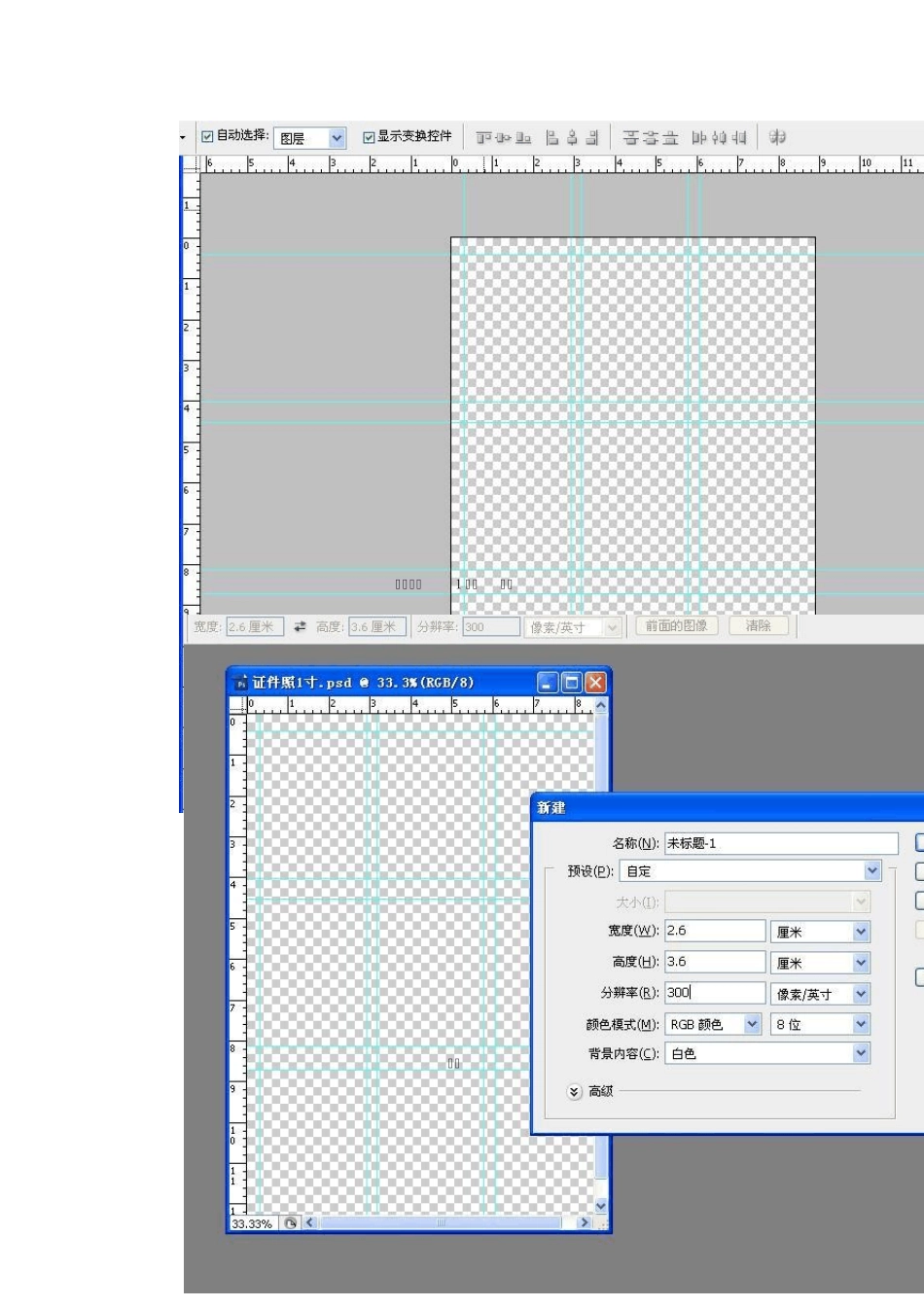Open the 宽度 unit dropdown showing 厘米
This screenshot has height=1307, width=924.
(821, 932)
